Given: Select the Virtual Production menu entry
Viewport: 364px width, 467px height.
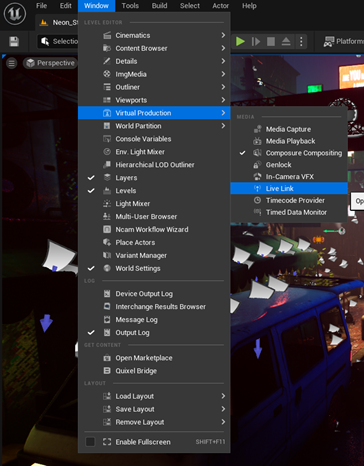Looking at the screenshot, I should coord(154,113).
